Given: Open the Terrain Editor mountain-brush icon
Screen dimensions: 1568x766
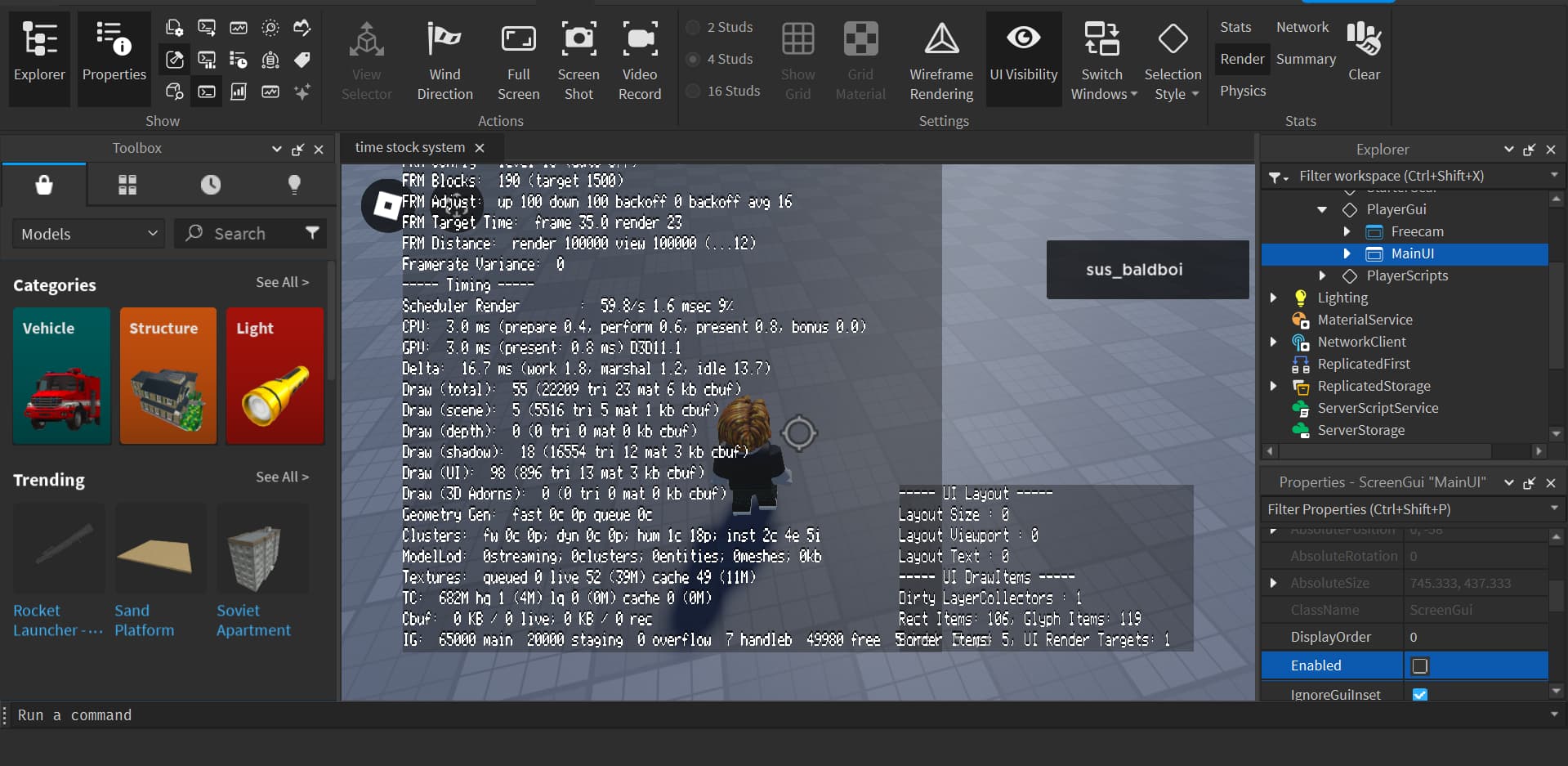Looking at the screenshot, I should click(302, 28).
